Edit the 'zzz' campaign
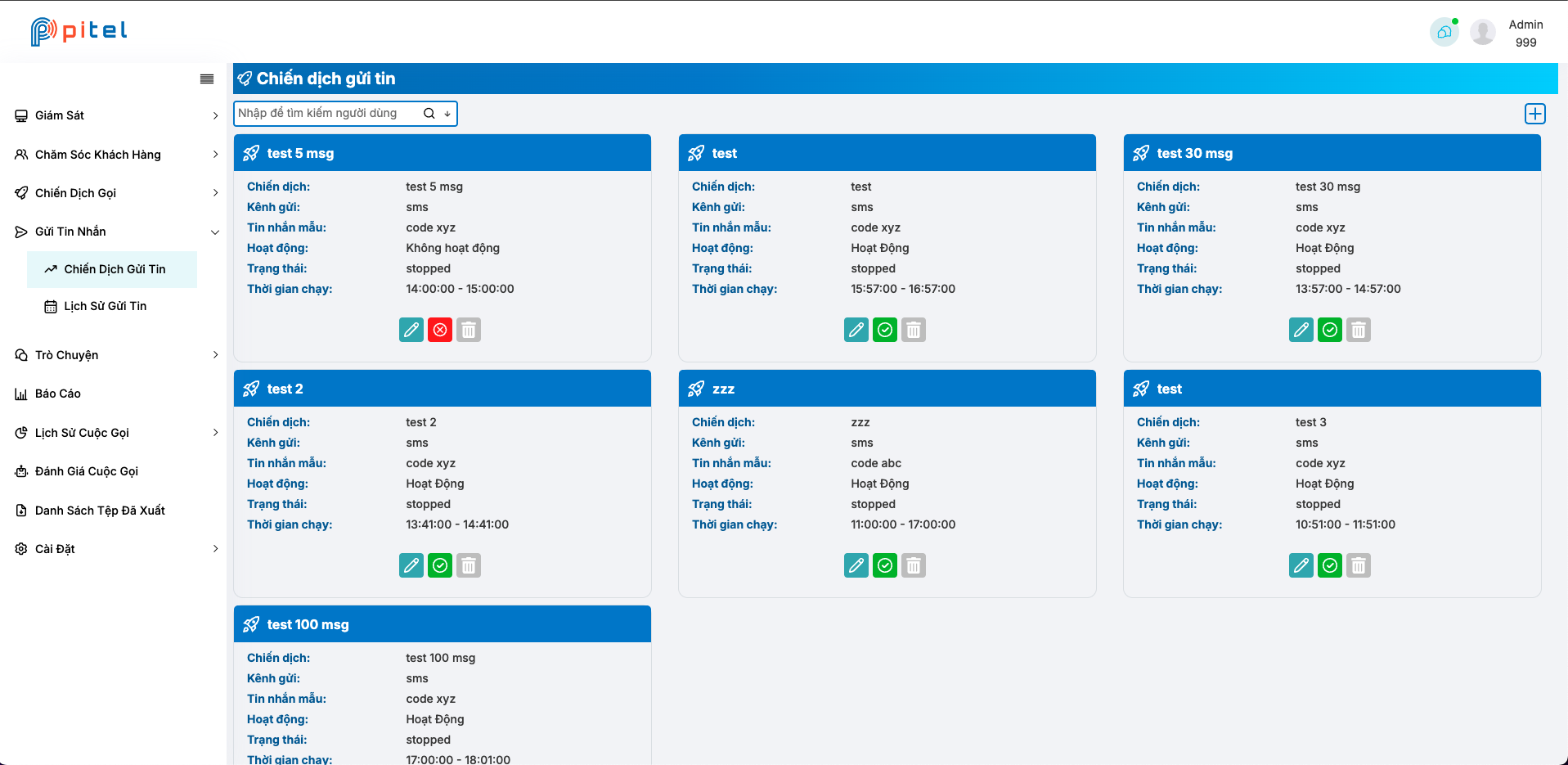 pyautogui.click(x=856, y=565)
